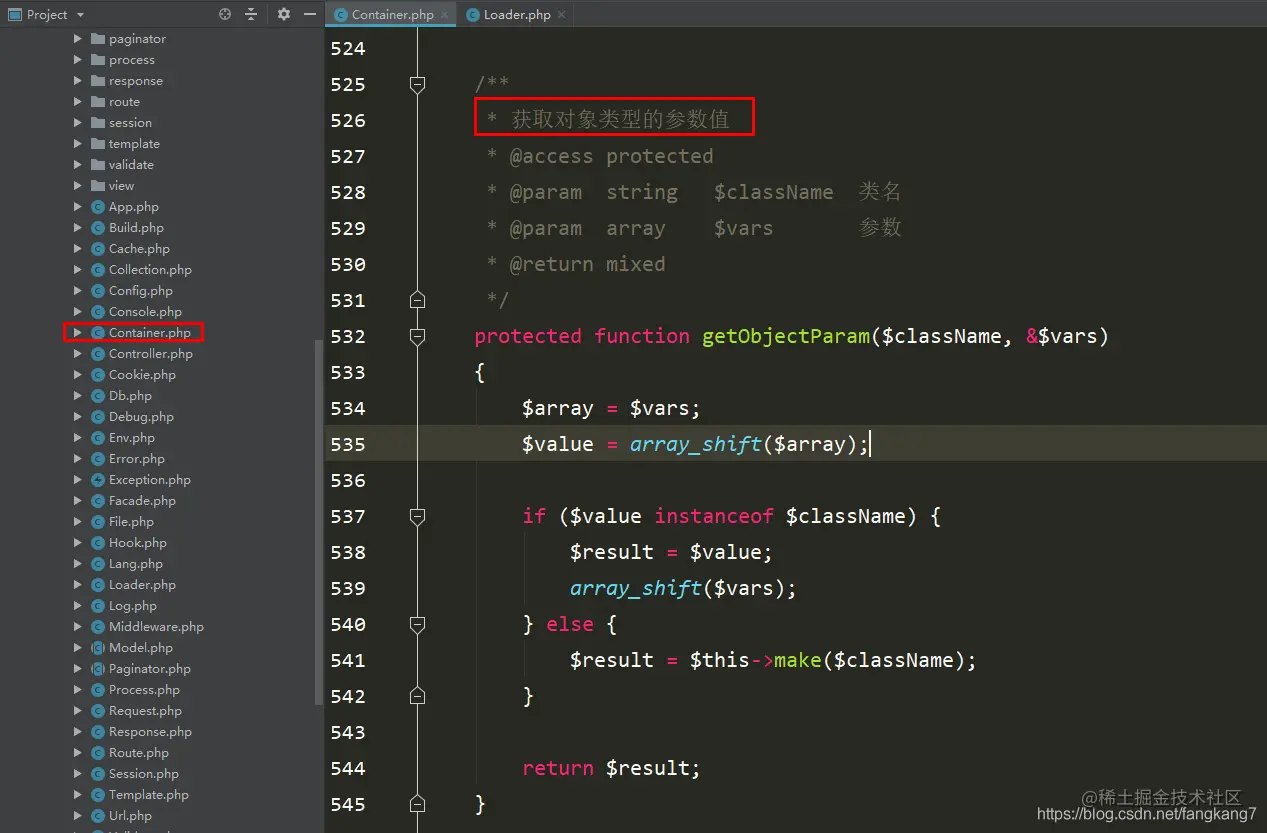Image resolution: width=1267 pixels, height=833 pixels.
Task: Click the Db.php class icon
Action: point(98,396)
